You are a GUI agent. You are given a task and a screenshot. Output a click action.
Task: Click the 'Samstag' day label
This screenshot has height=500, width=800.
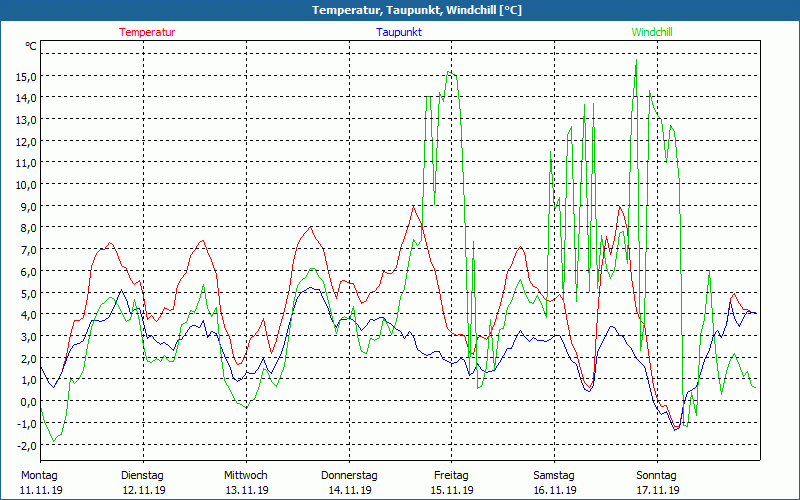click(x=554, y=476)
